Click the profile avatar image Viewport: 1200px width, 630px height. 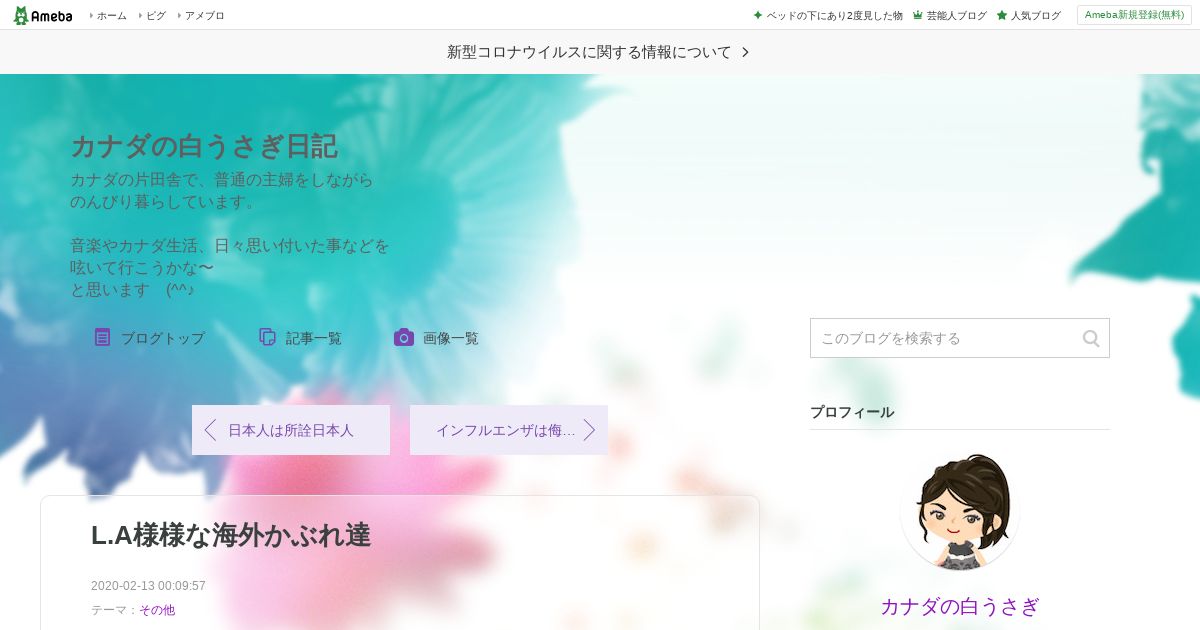pyautogui.click(x=960, y=511)
